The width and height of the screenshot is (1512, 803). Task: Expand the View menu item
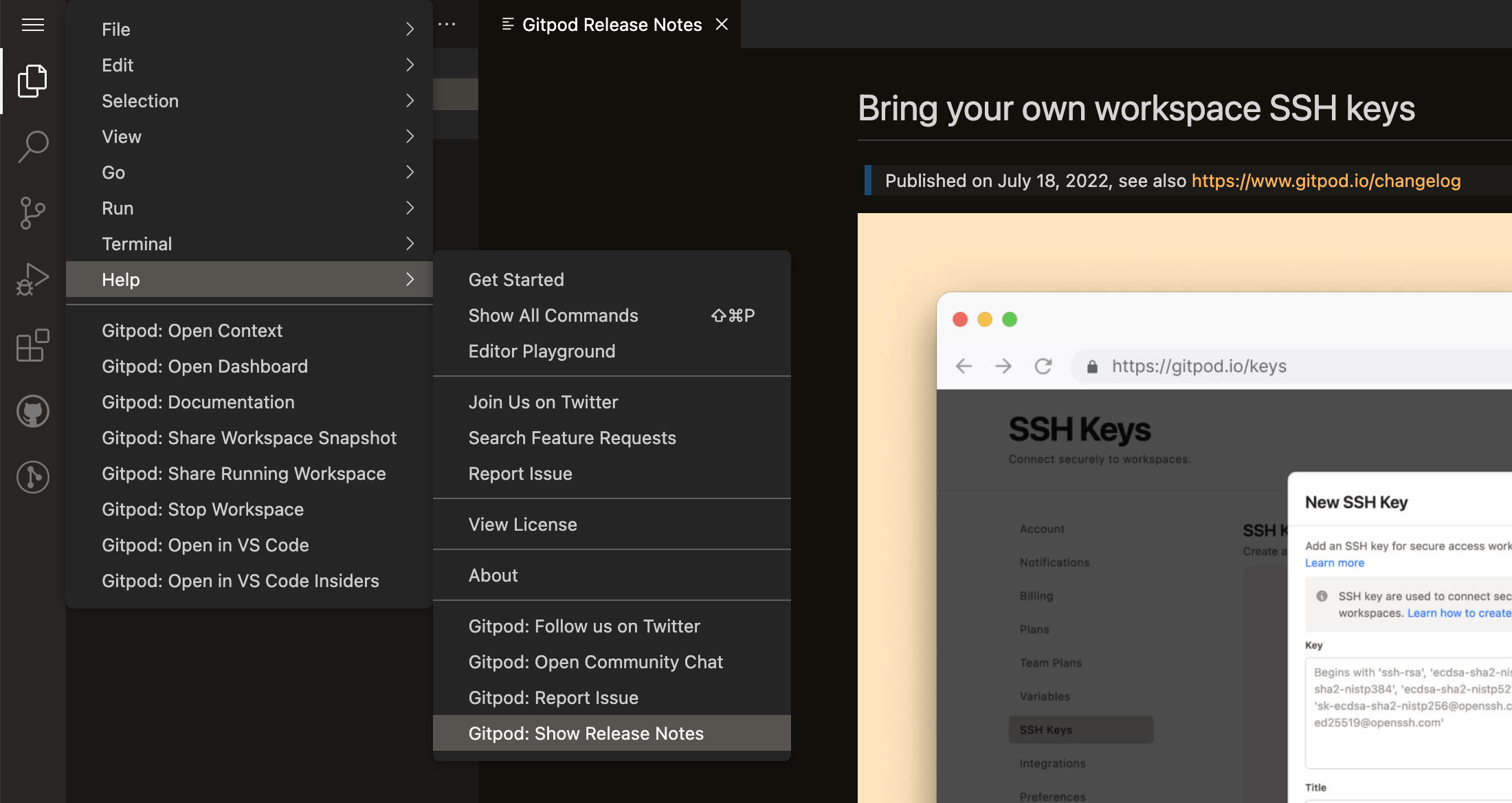[x=121, y=136]
